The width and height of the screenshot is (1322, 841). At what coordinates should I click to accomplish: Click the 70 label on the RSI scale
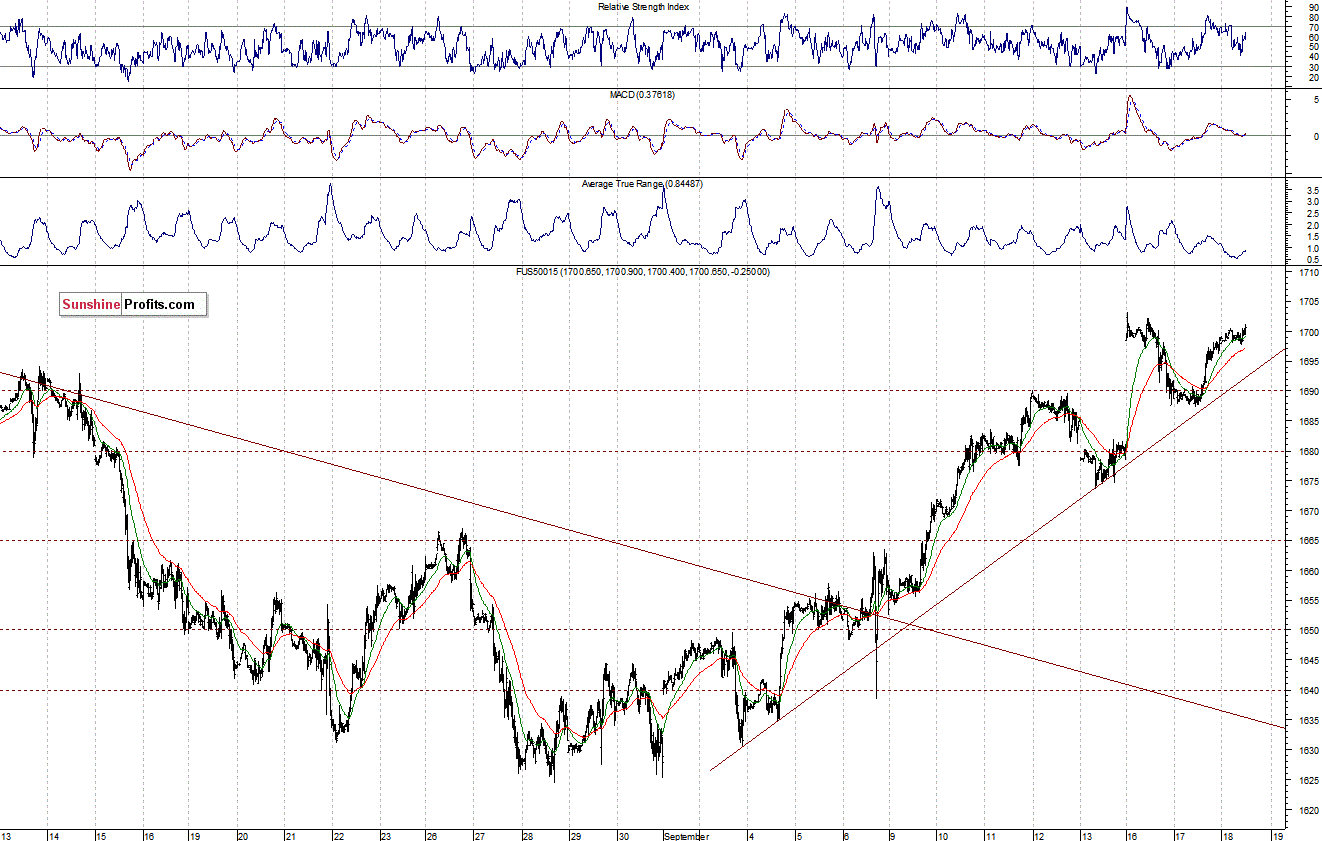tap(1312, 27)
